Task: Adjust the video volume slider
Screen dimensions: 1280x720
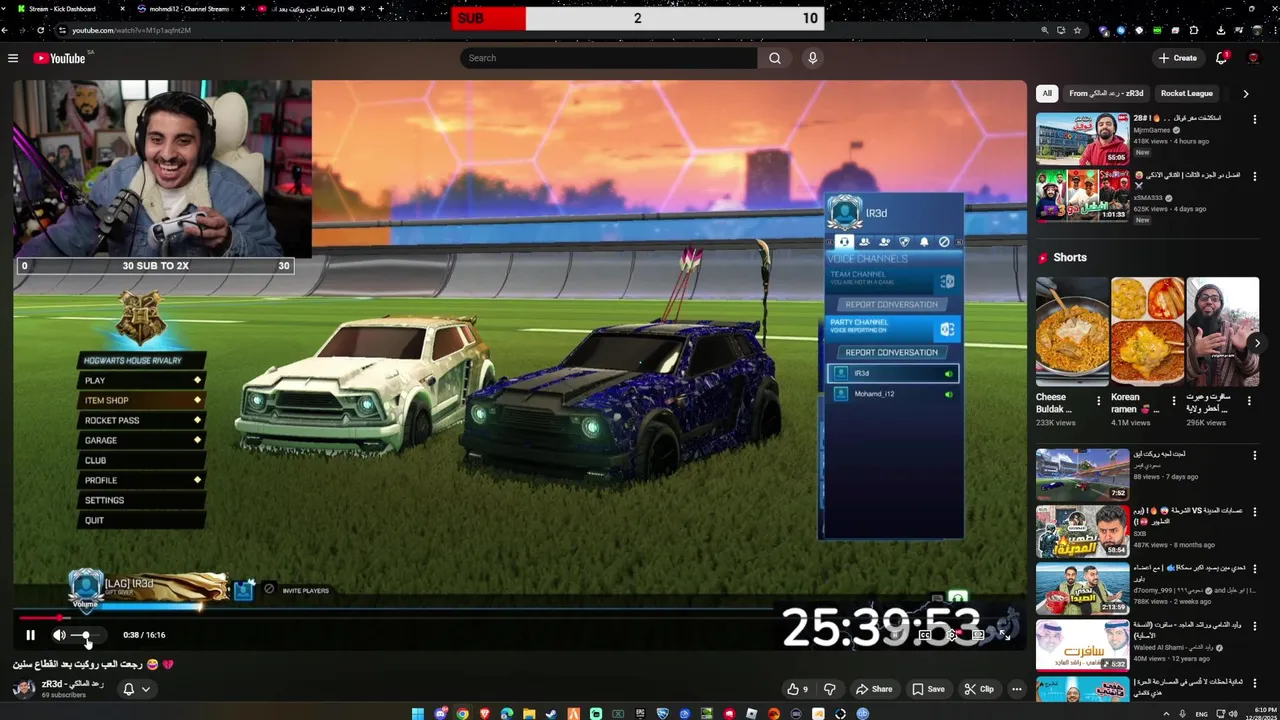Action: click(x=86, y=635)
